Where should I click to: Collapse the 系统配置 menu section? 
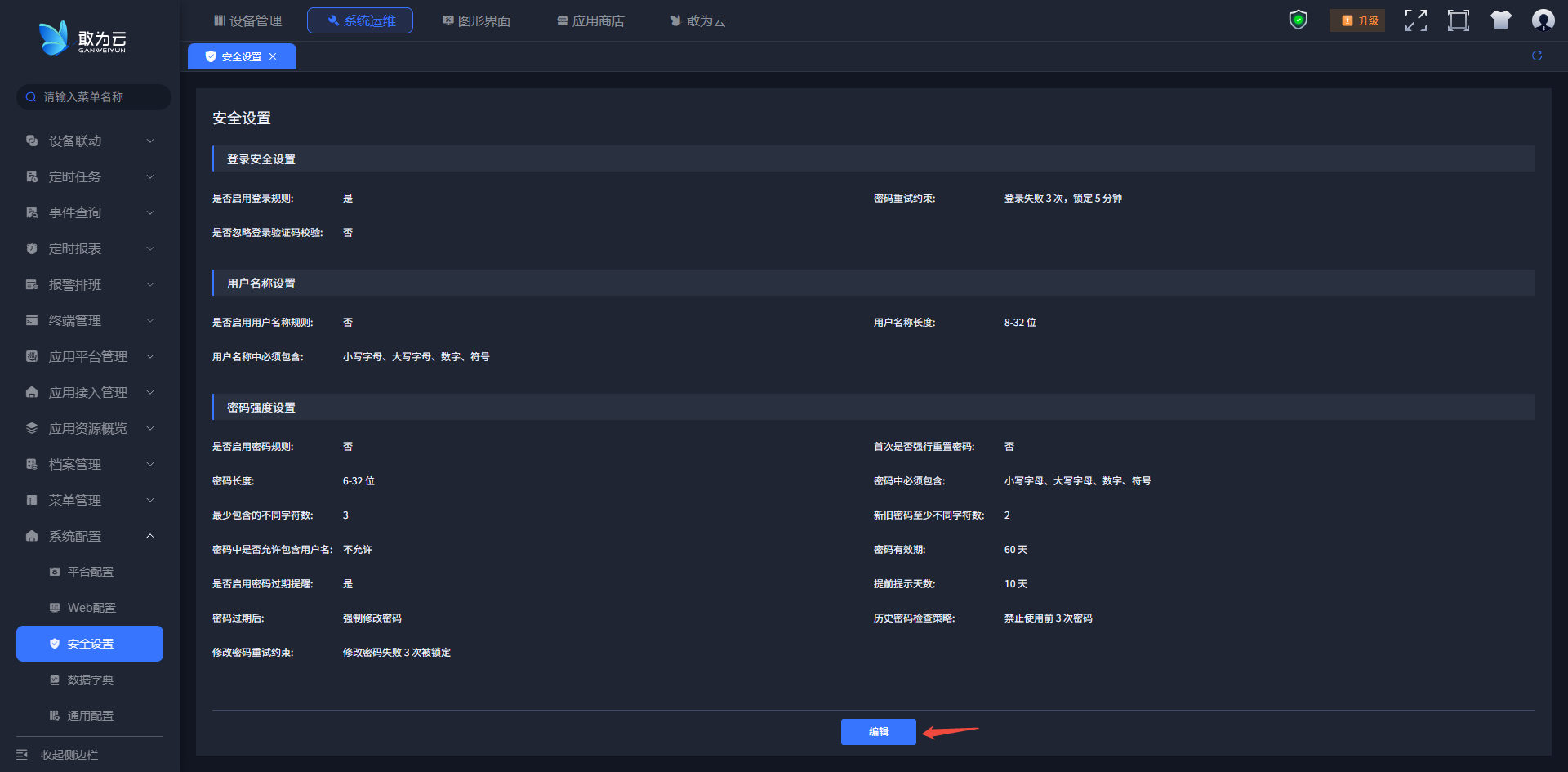(x=90, y=537)
